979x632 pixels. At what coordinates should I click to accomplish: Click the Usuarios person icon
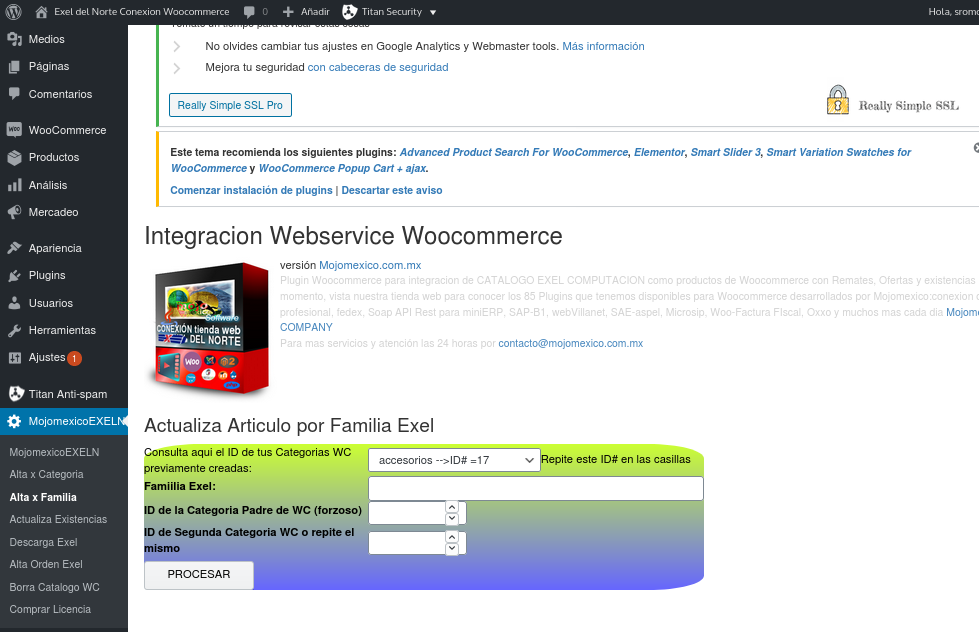click(x=14, y=303)
